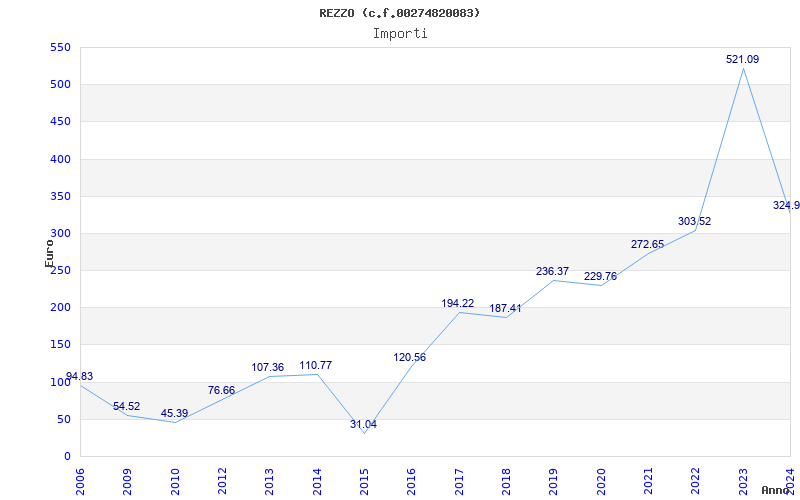The width and height of the screenshot is (800, 500).
Task: Click the 500 Euro axis value
Action: pyautogui.click(x=60, y=85)
